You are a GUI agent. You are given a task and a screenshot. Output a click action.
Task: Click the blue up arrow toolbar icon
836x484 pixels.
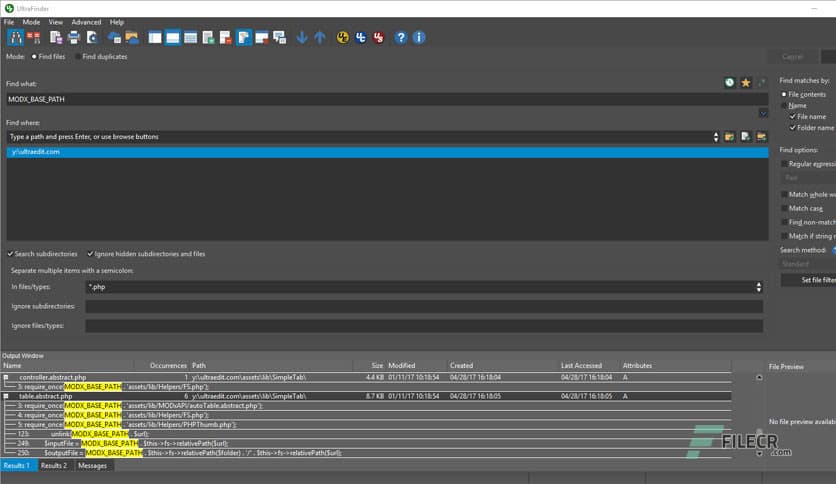point(320,38)
